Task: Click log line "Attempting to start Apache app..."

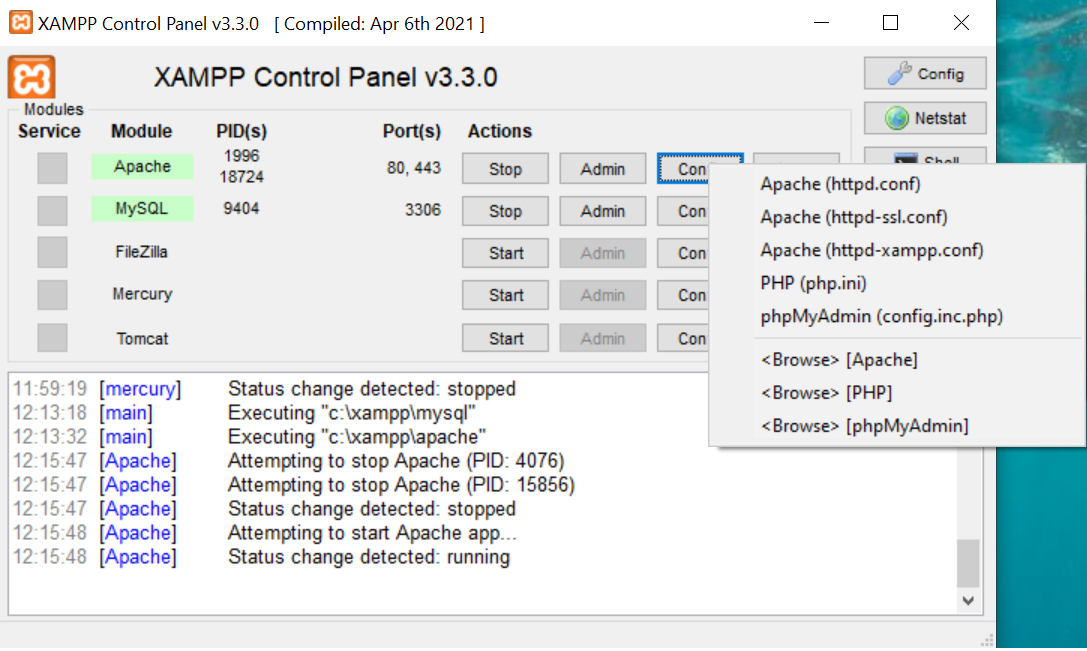Action: click(372, 533)
